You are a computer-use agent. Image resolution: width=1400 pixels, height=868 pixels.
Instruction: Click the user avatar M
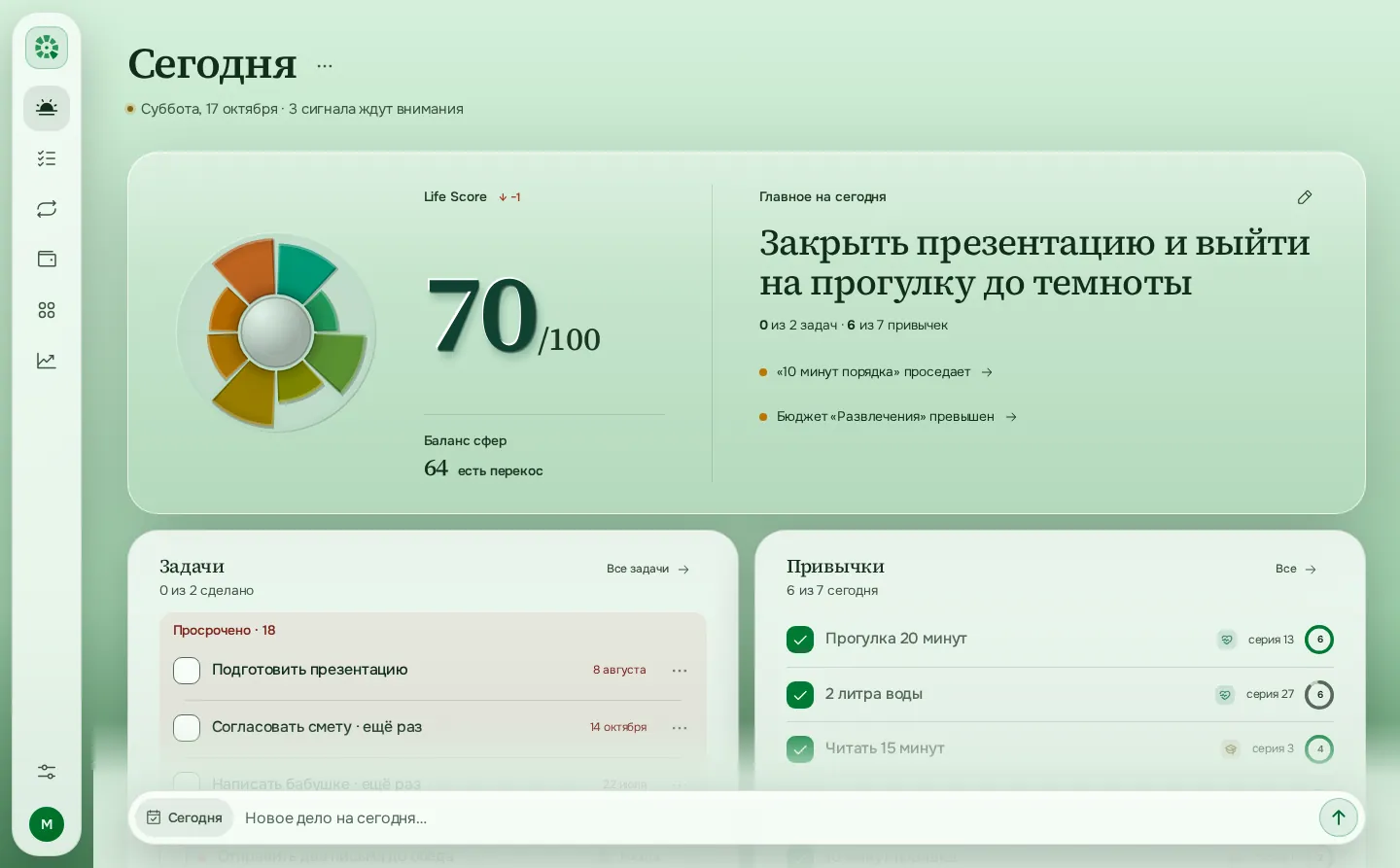47,824
